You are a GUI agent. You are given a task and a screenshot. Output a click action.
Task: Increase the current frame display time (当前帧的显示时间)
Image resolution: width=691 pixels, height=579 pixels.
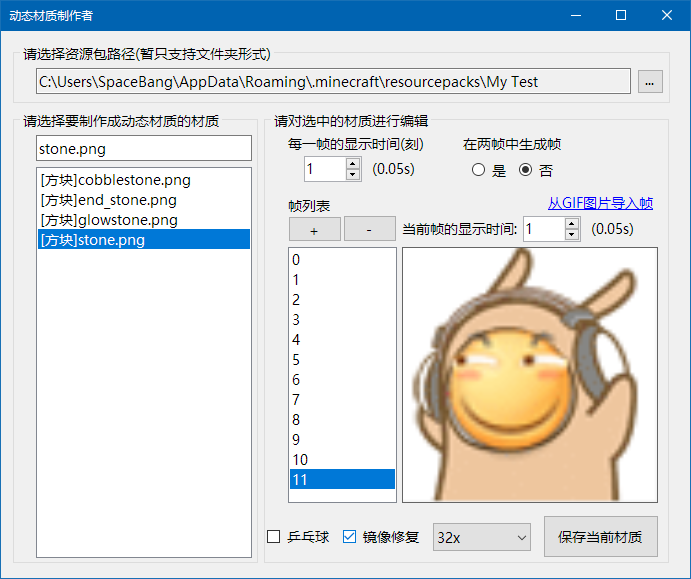pos(572,223)
